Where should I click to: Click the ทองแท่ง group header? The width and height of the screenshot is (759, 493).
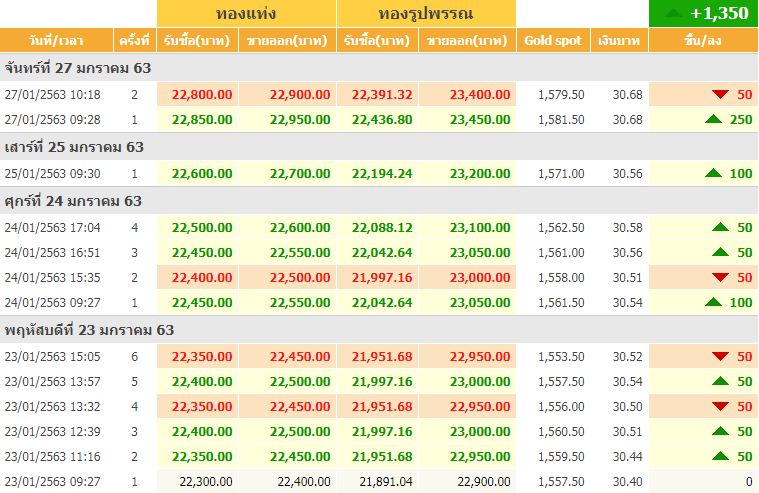[246, 13]
